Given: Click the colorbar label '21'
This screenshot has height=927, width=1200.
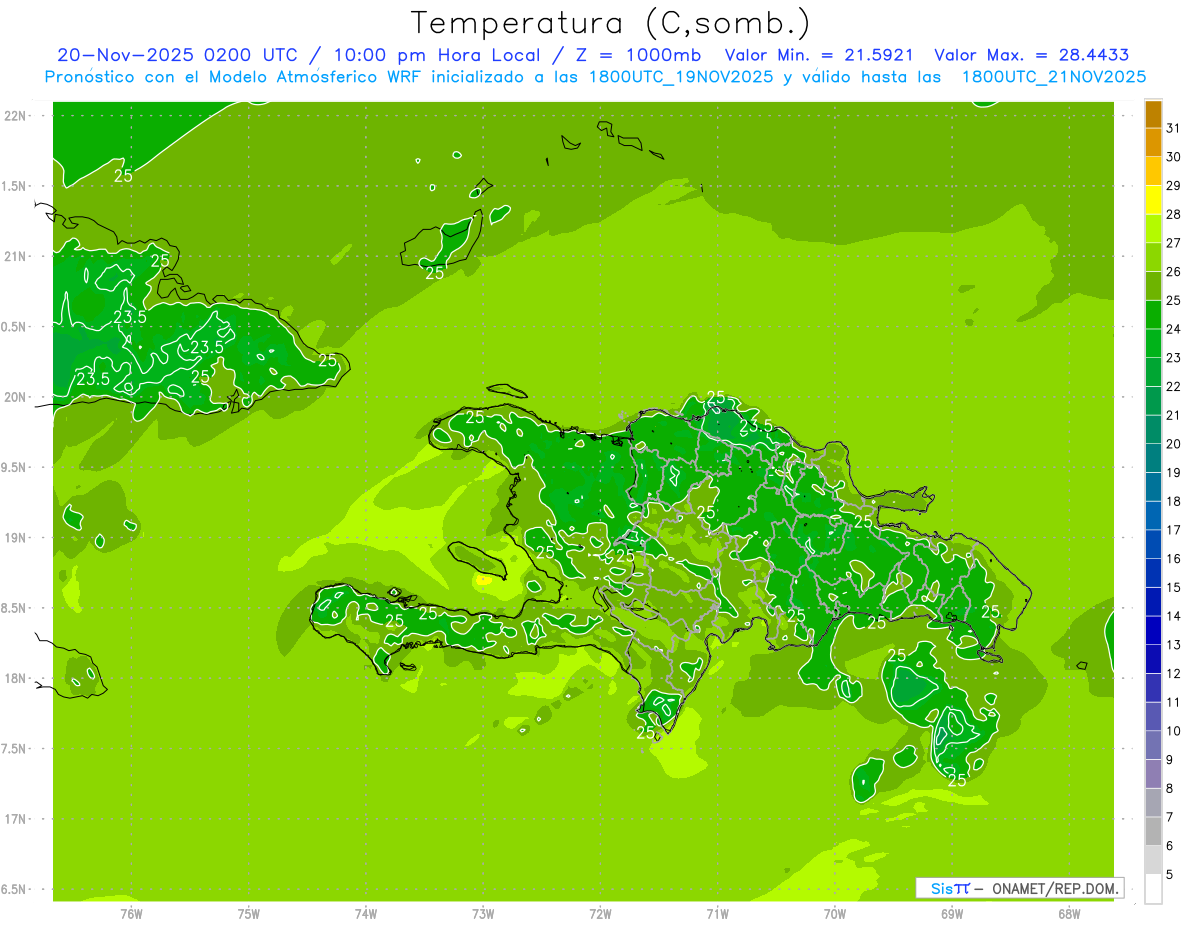Looking at the screenshot, I should (1174, 415).
